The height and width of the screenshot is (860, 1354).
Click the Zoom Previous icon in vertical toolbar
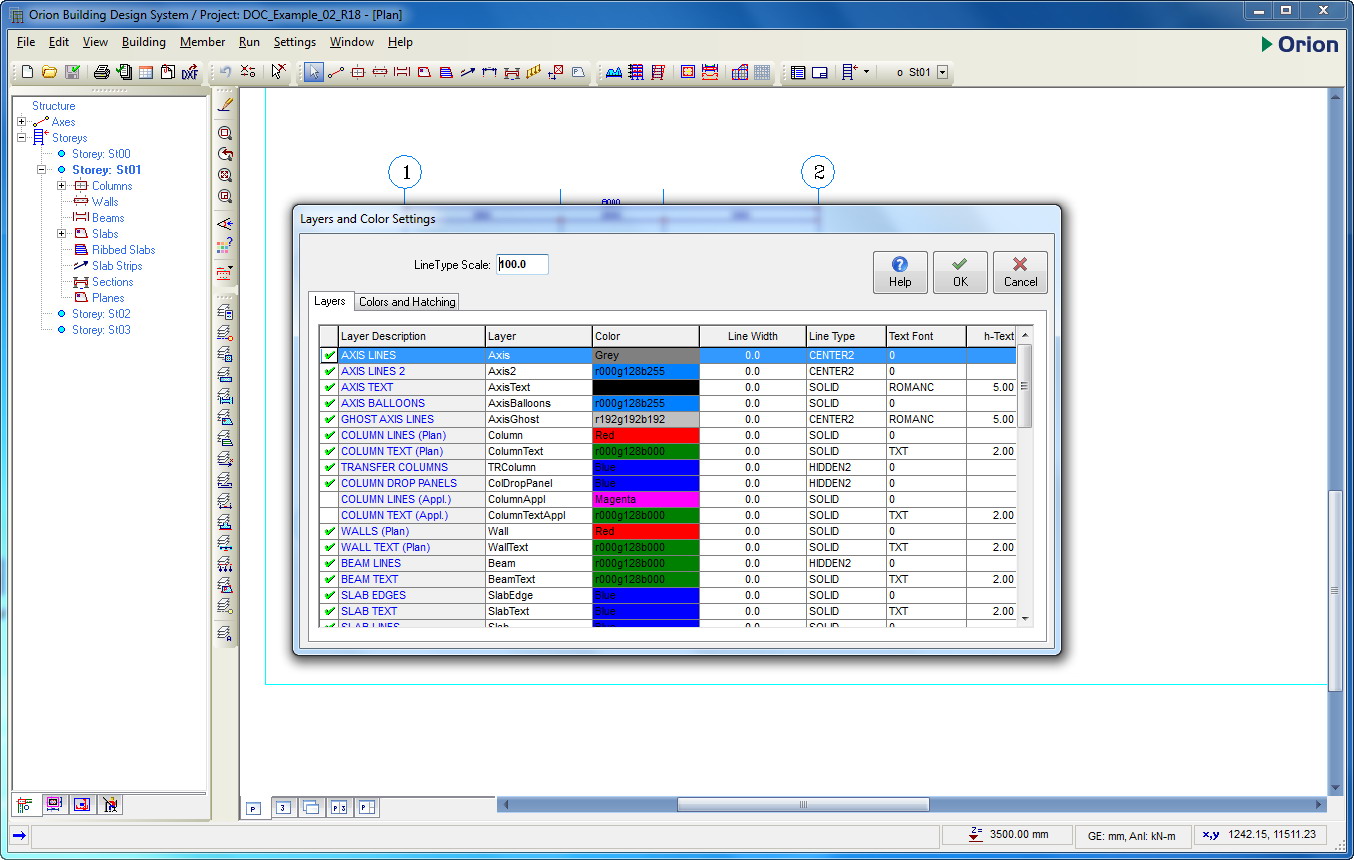[225, 154]
